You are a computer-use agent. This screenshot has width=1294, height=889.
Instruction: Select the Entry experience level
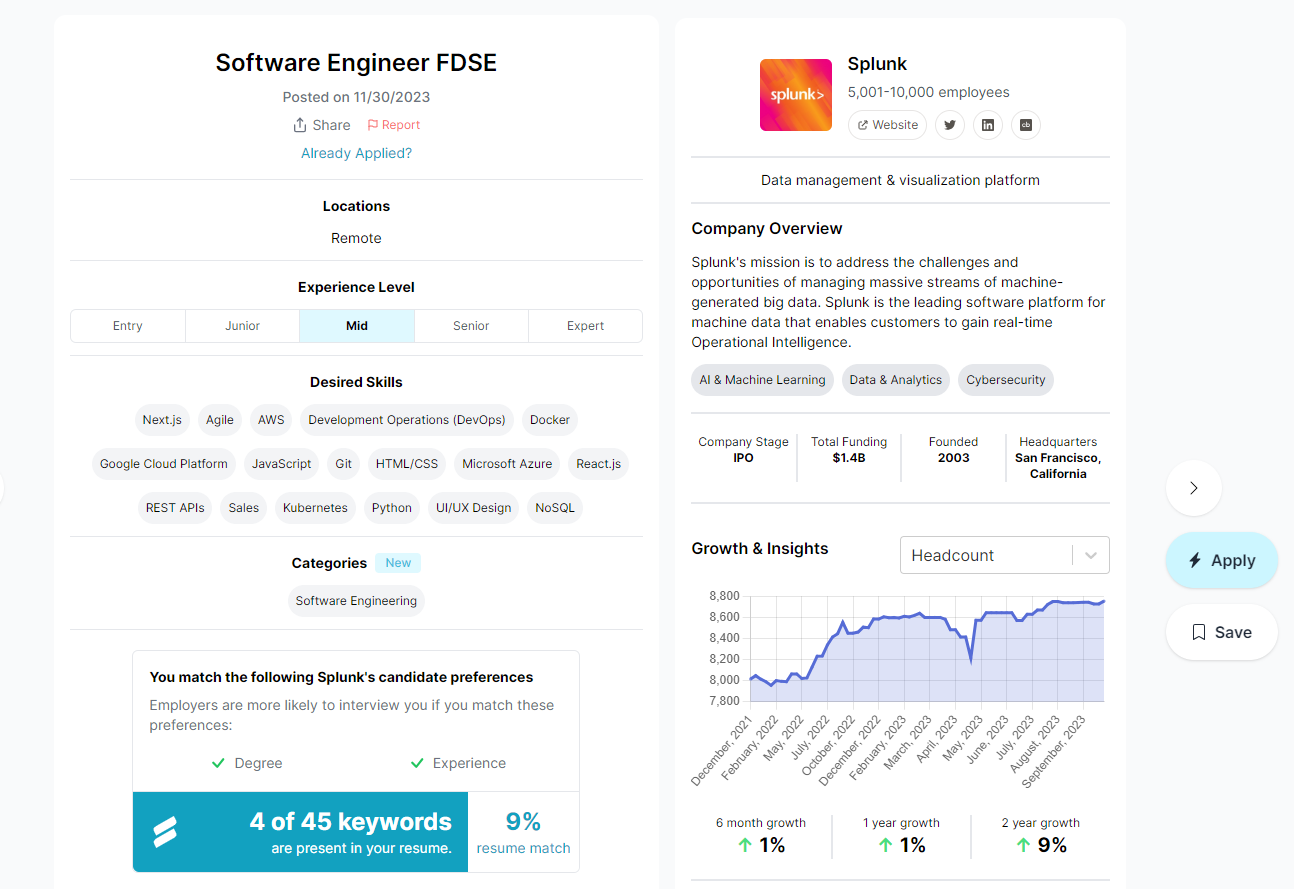point(127,325)
